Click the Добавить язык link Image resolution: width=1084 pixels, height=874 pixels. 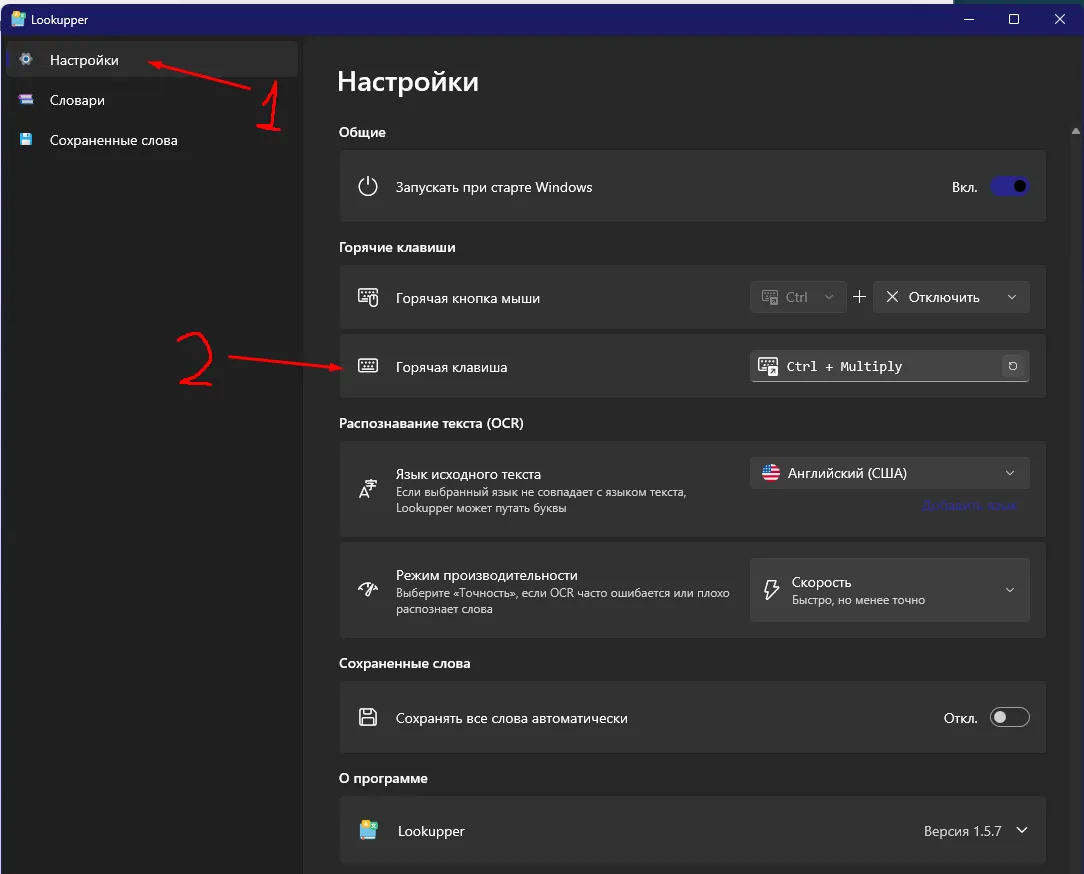pyautogui.click(x=970, y=506)
